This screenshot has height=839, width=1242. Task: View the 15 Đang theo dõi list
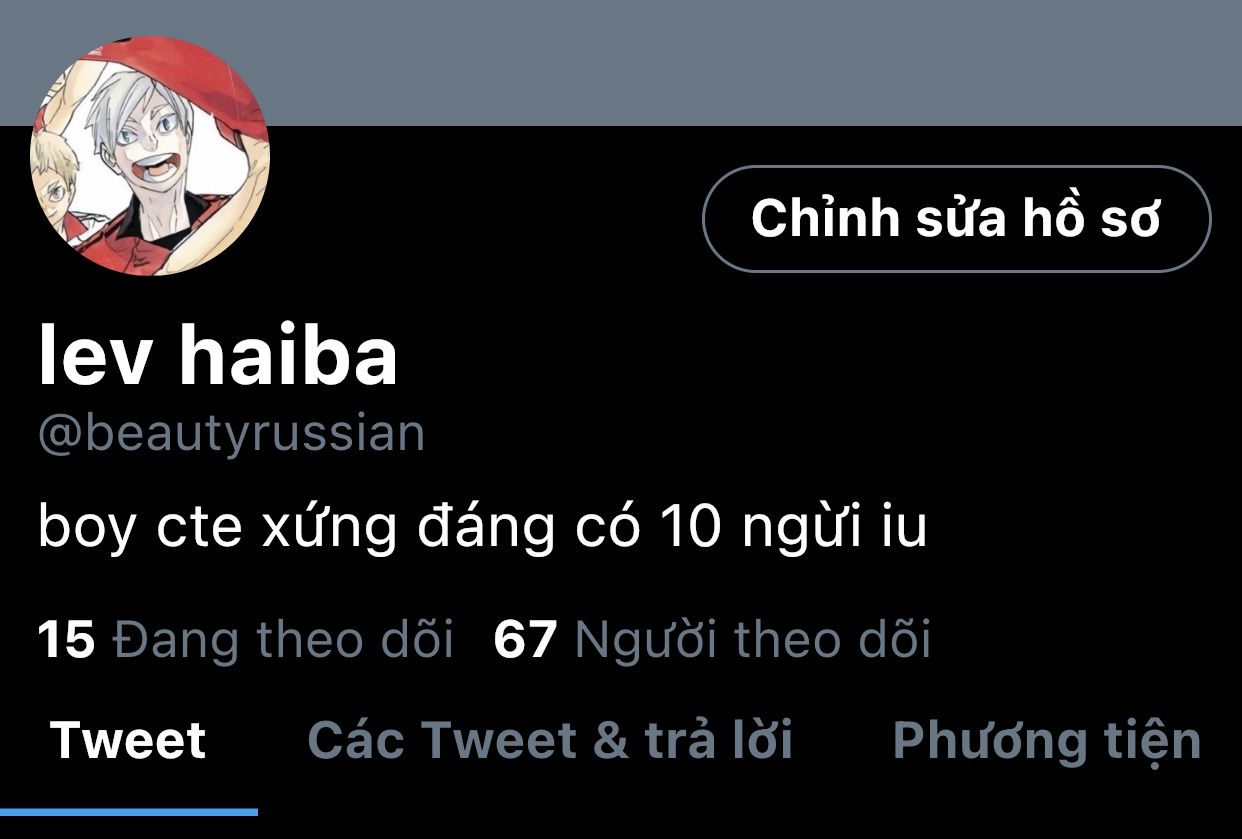coord(246,640)
